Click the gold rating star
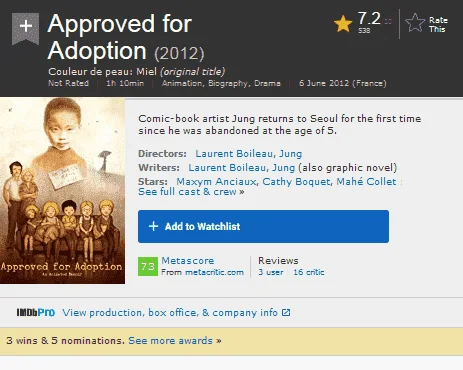463x370 pixels. [343, 24]
